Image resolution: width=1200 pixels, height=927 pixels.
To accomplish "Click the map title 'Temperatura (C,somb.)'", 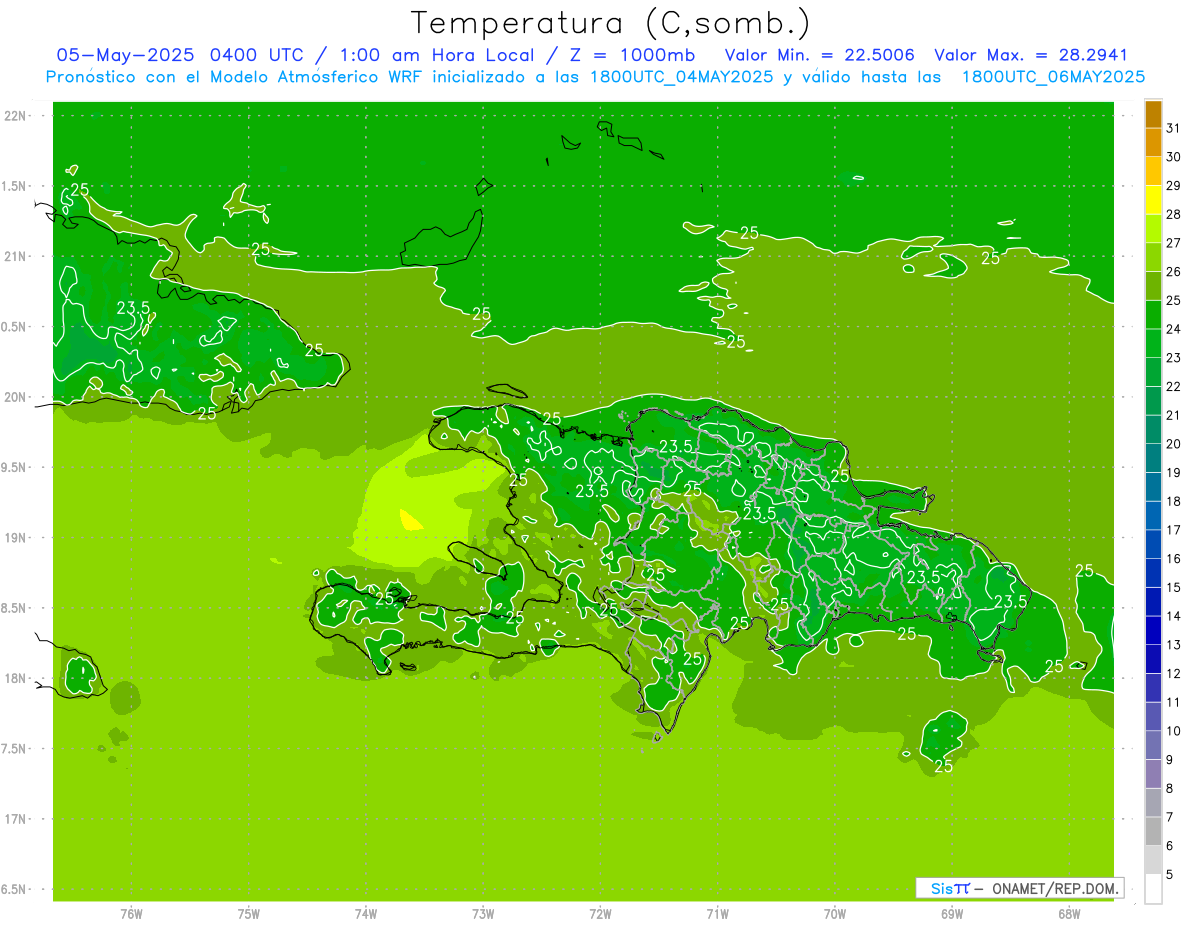I will [x=610, y=23].
